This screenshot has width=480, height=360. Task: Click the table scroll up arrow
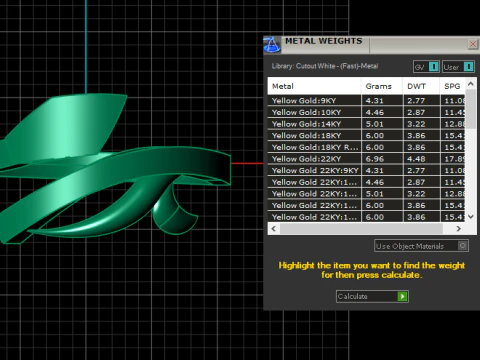coord(471,84)
